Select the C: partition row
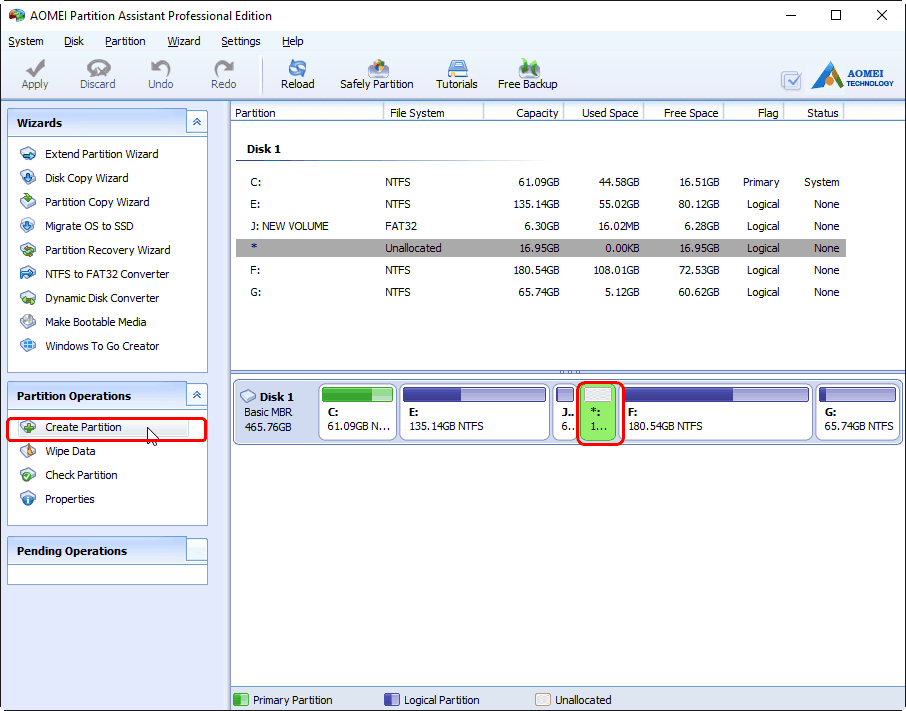 click(x=541, y=182)
